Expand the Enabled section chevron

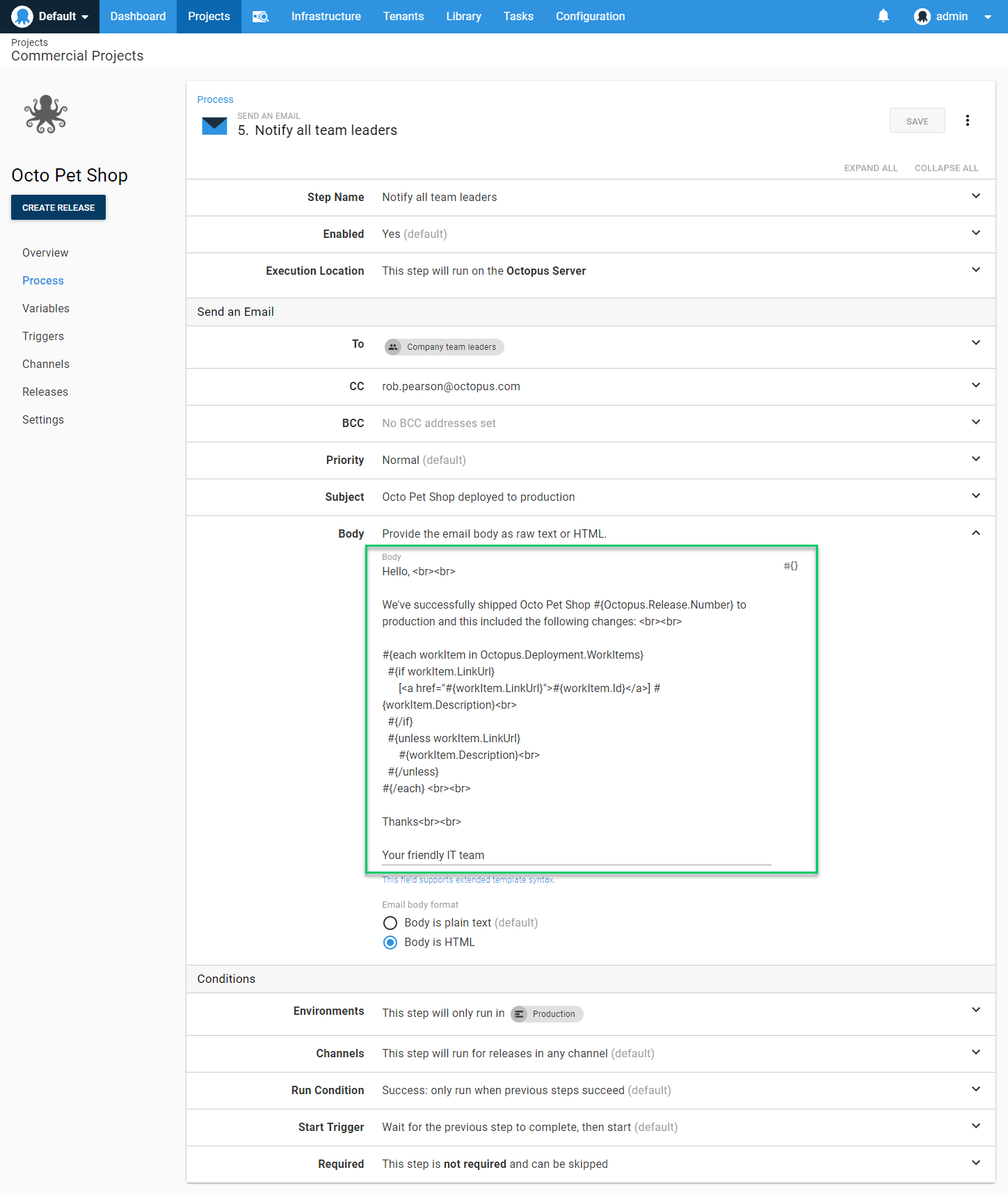(x=976, y=233)
